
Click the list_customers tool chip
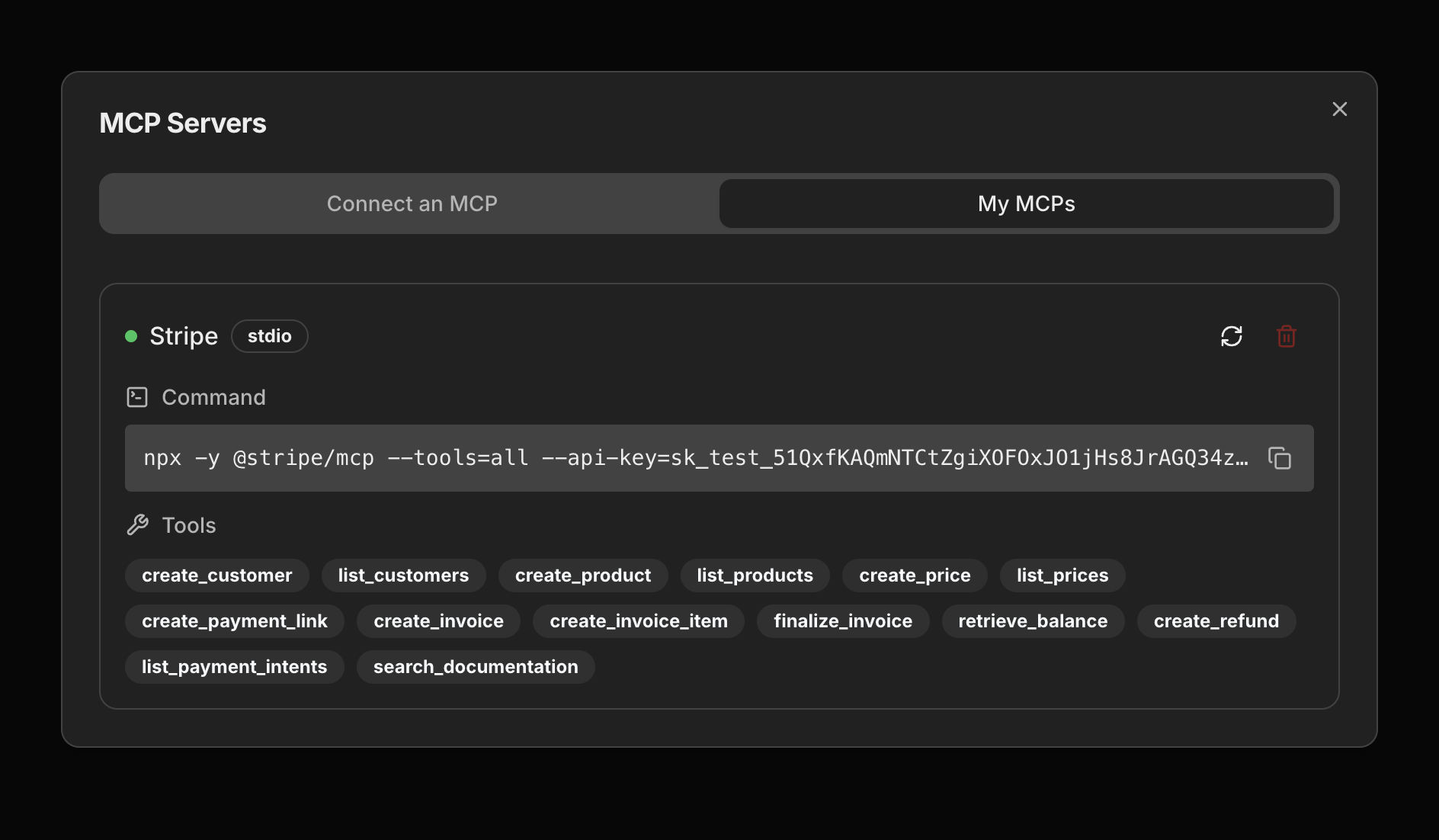coord(403,575)
